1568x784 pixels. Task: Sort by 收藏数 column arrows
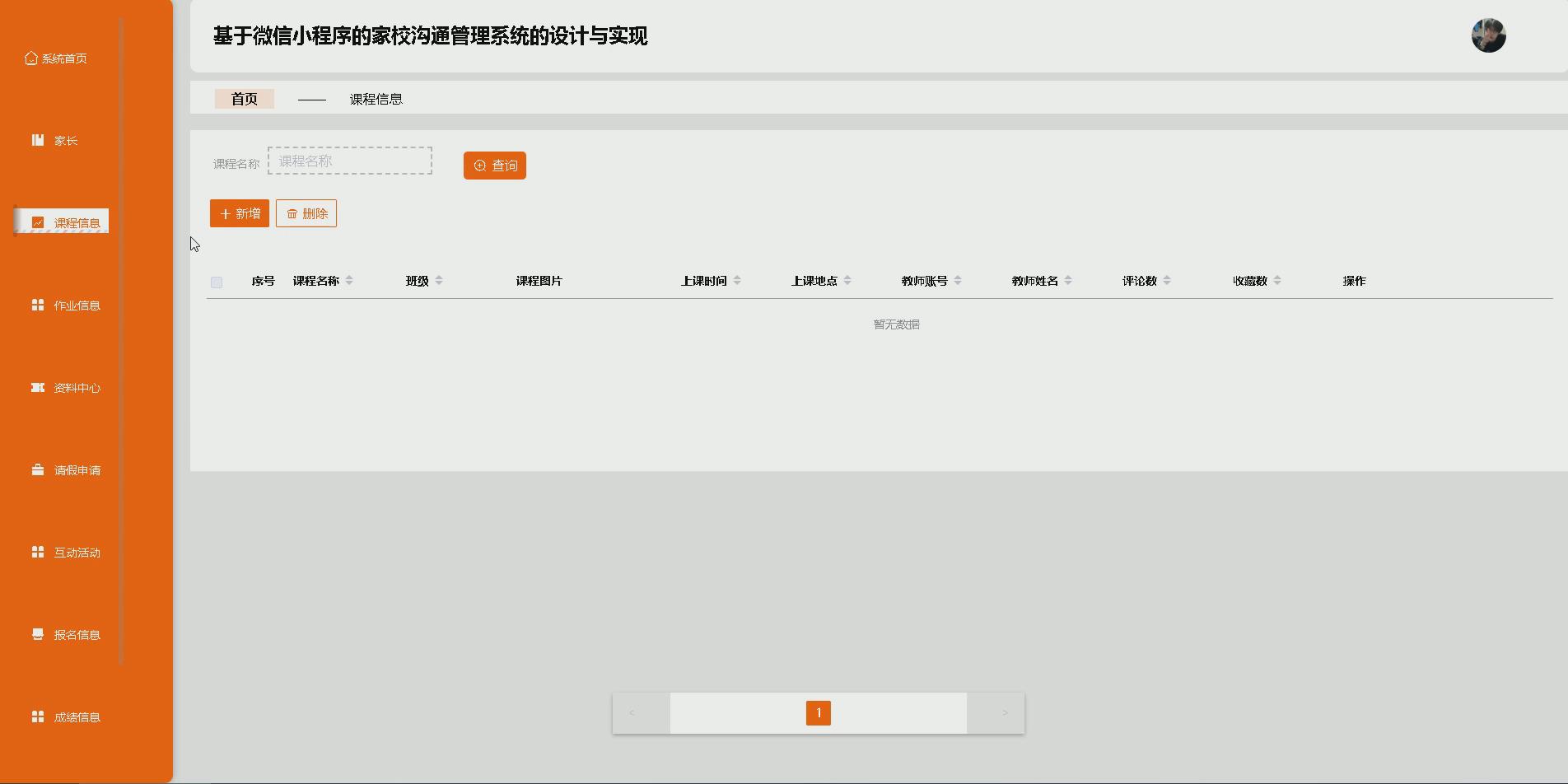(1277, 281)
